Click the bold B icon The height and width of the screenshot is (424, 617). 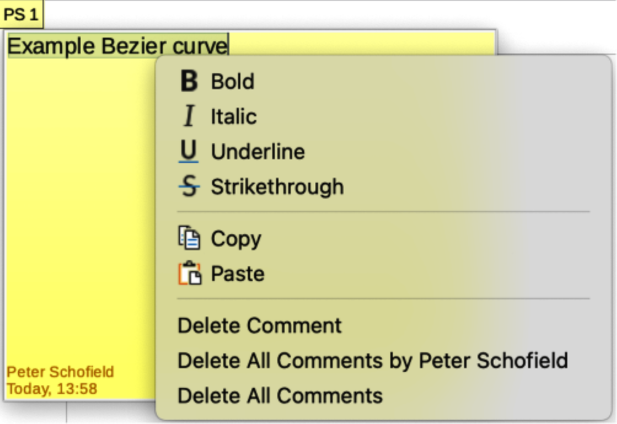tap(189, 82)
